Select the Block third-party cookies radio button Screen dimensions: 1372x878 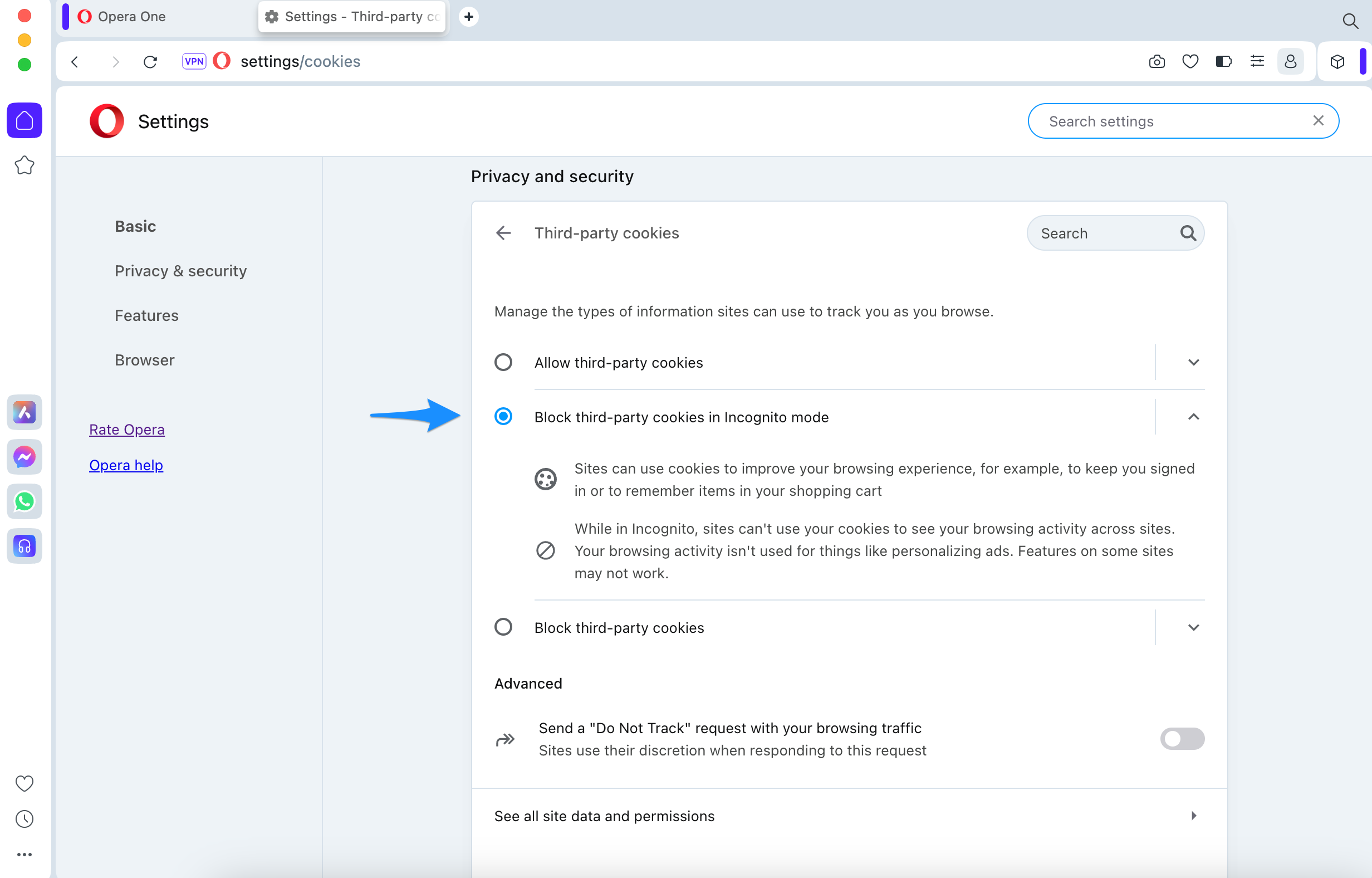(503, 627)
